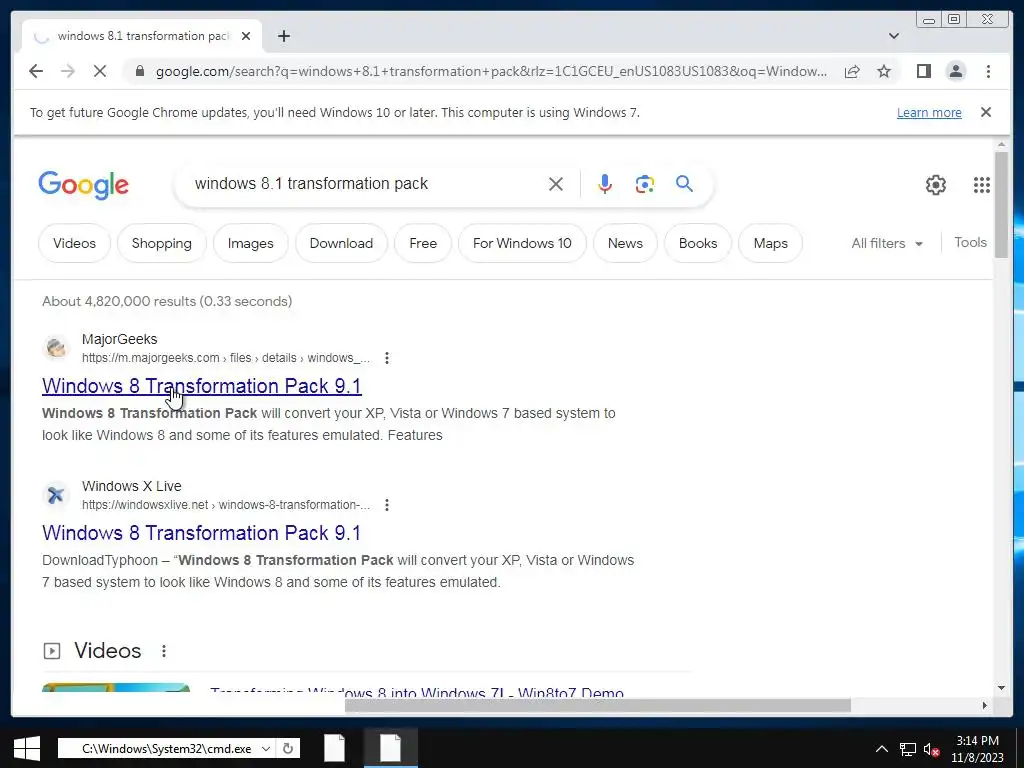Open the Chrome side panel
Image resolution: width=1024 pixels, height=768 pixels.
(x=923, y=71)
